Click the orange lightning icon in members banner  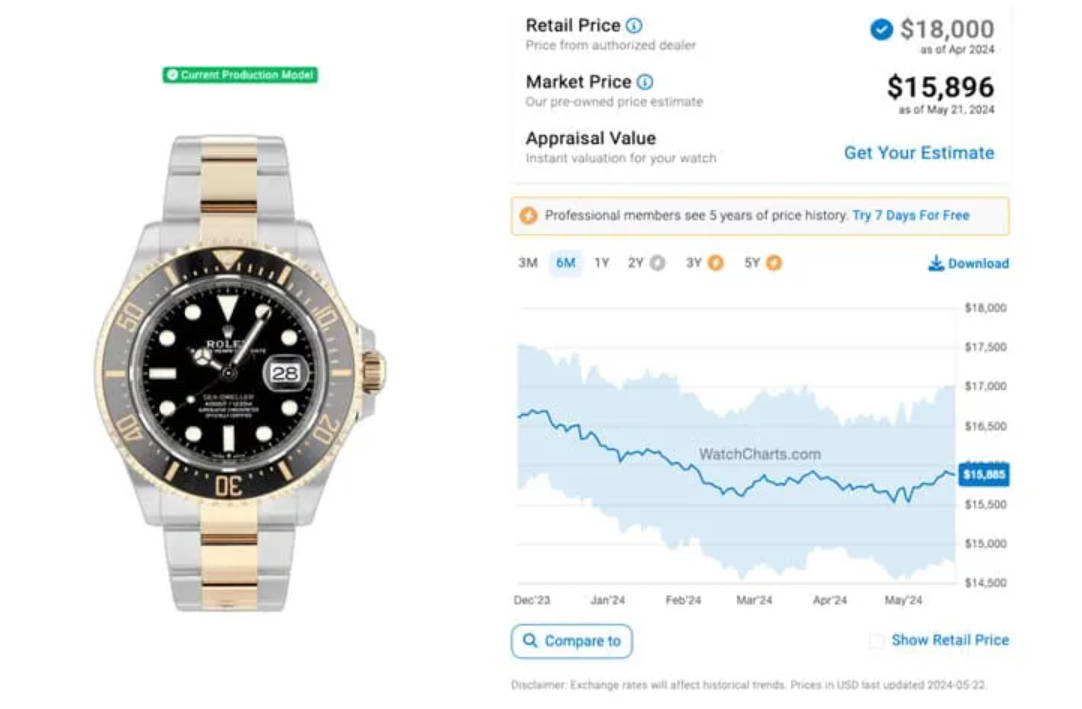click(x=529, y=215)
